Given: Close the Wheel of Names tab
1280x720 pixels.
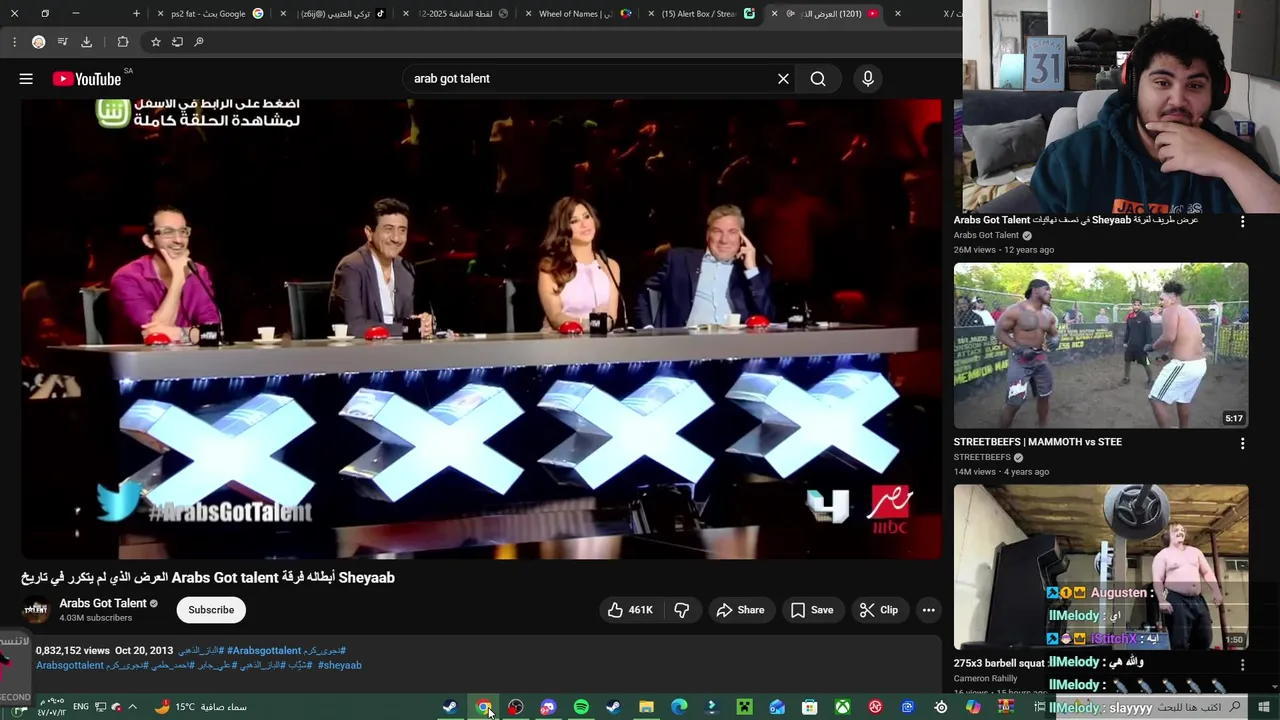Looking at the screenshot, I should click(x=528, y=14).
